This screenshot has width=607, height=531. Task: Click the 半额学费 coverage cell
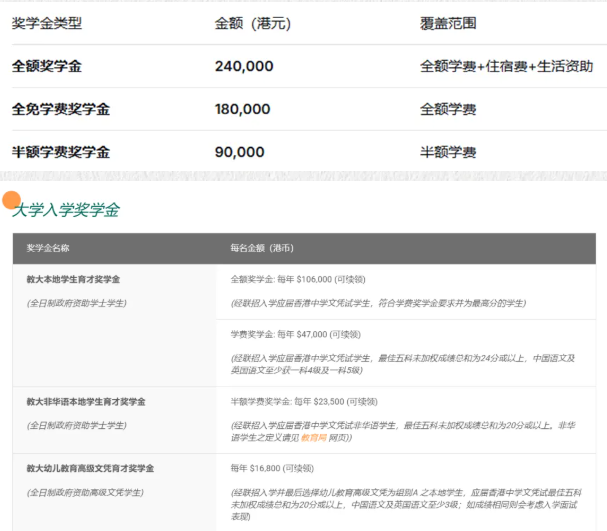[x=448, y=152]
